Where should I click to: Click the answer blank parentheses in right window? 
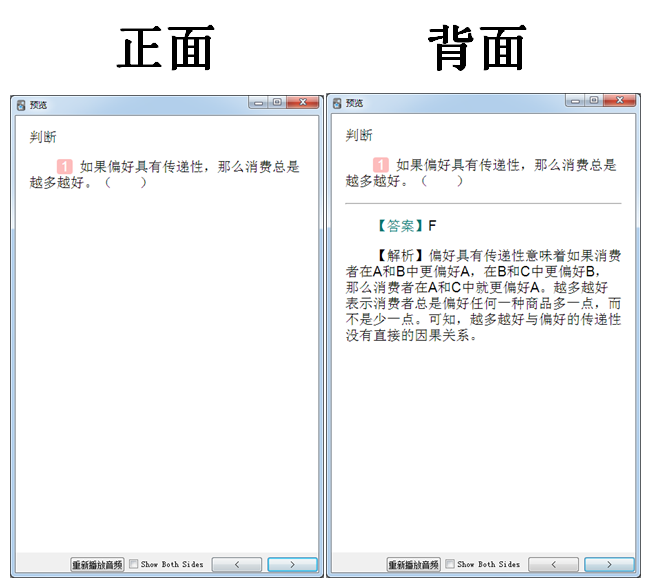click(442, 181)
